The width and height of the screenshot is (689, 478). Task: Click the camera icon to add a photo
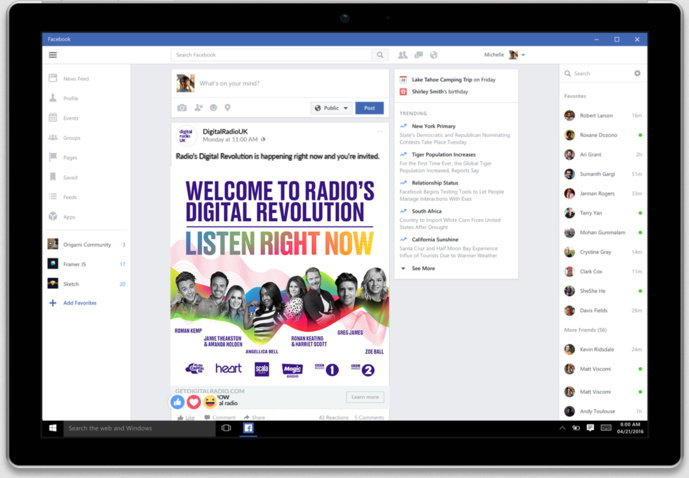(182, 108)
